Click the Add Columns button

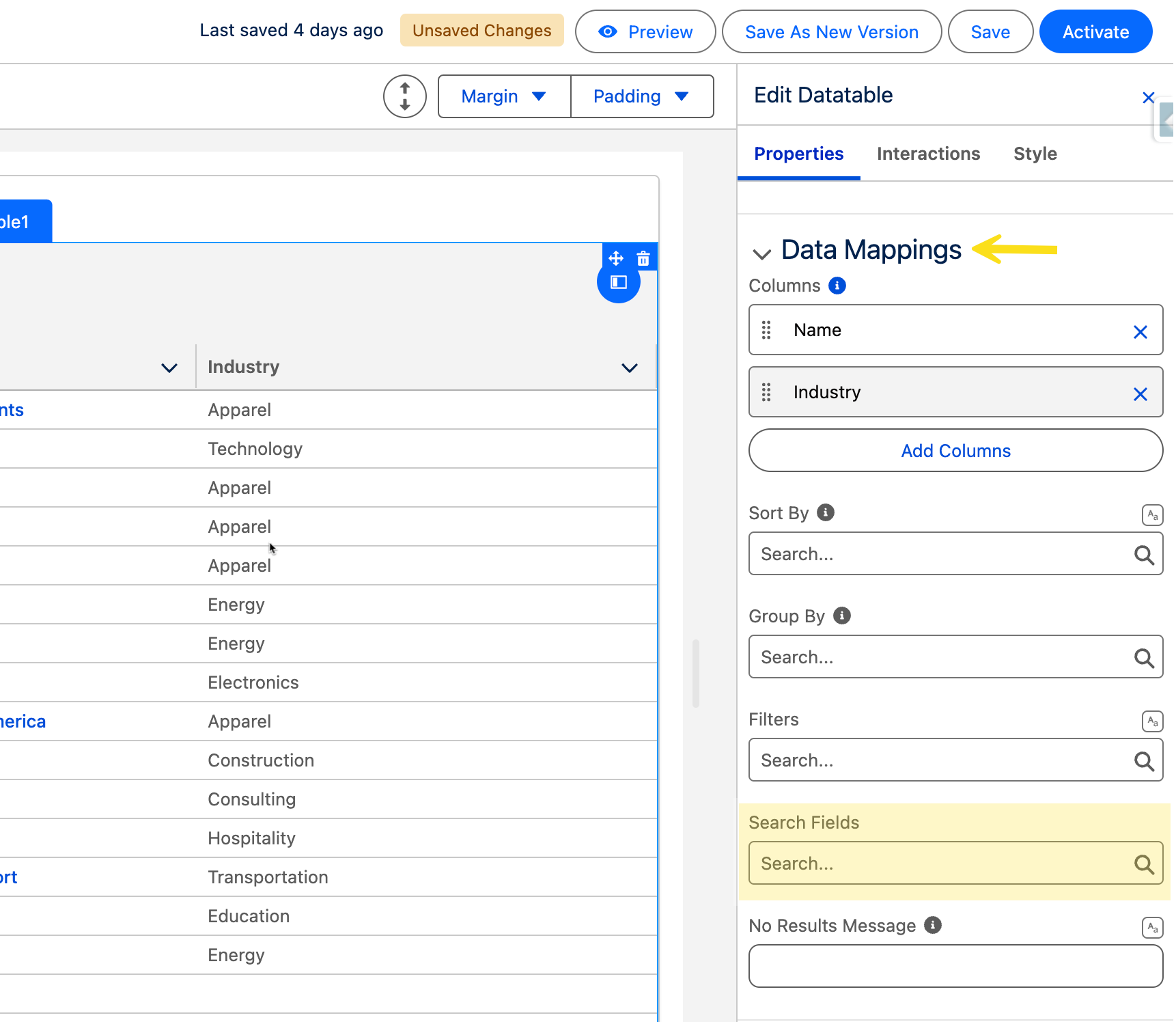(955, 451)
